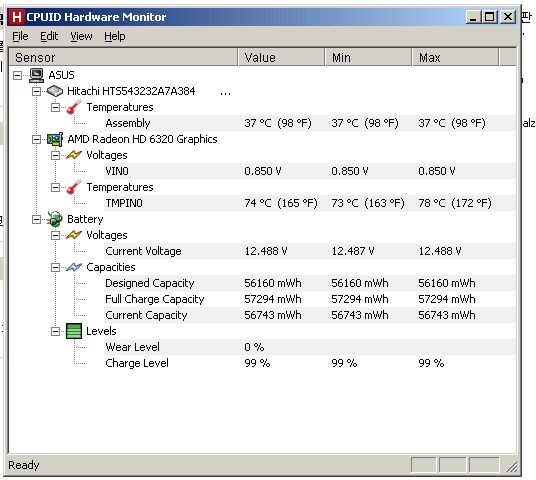Click the window resize grip corner
The image size is (536, 480).
511,466
